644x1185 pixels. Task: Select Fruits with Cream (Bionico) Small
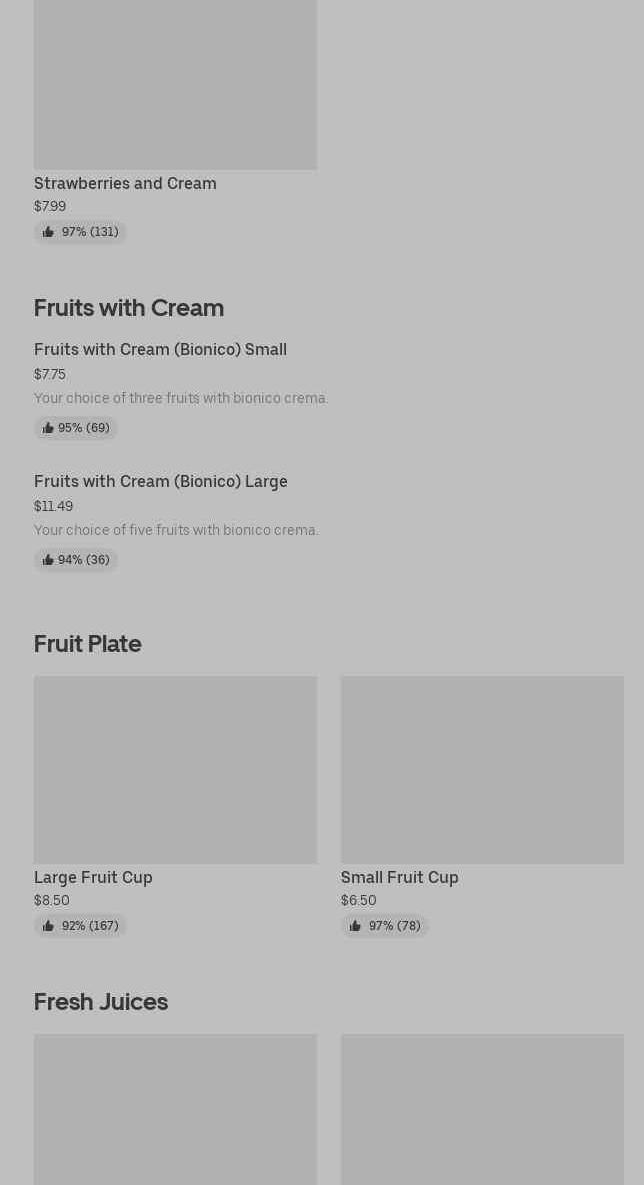point(160,349)
